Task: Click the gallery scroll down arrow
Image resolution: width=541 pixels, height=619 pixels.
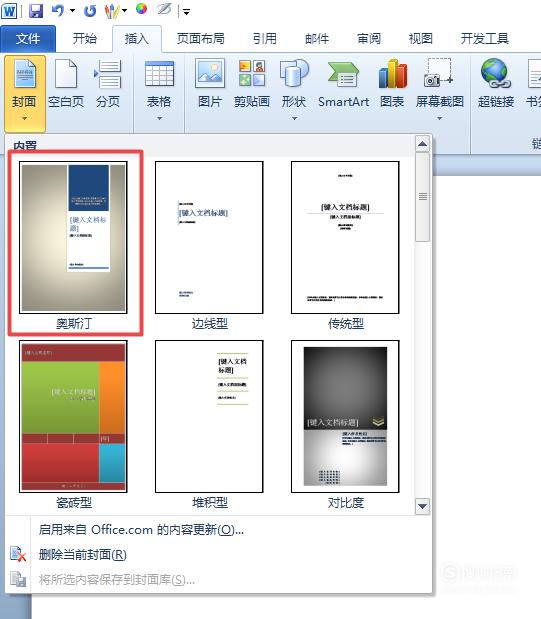Action: (423, 506)
